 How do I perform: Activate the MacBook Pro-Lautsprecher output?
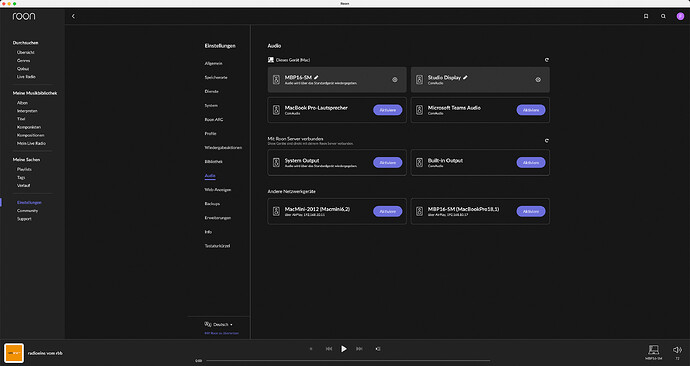click(x=388, y=110)
